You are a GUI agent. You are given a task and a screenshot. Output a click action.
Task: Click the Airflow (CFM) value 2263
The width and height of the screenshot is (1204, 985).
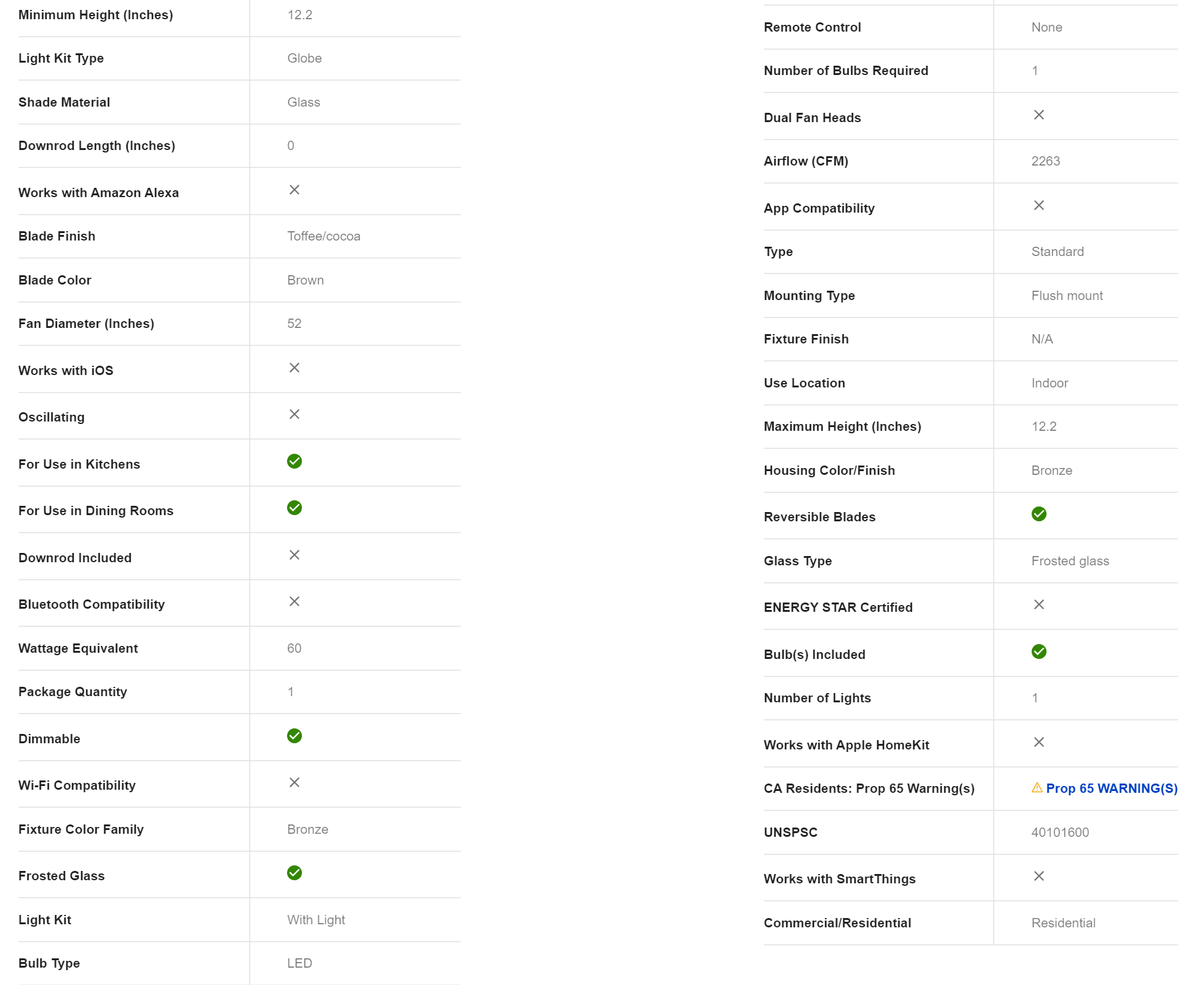pos(1045,161)
